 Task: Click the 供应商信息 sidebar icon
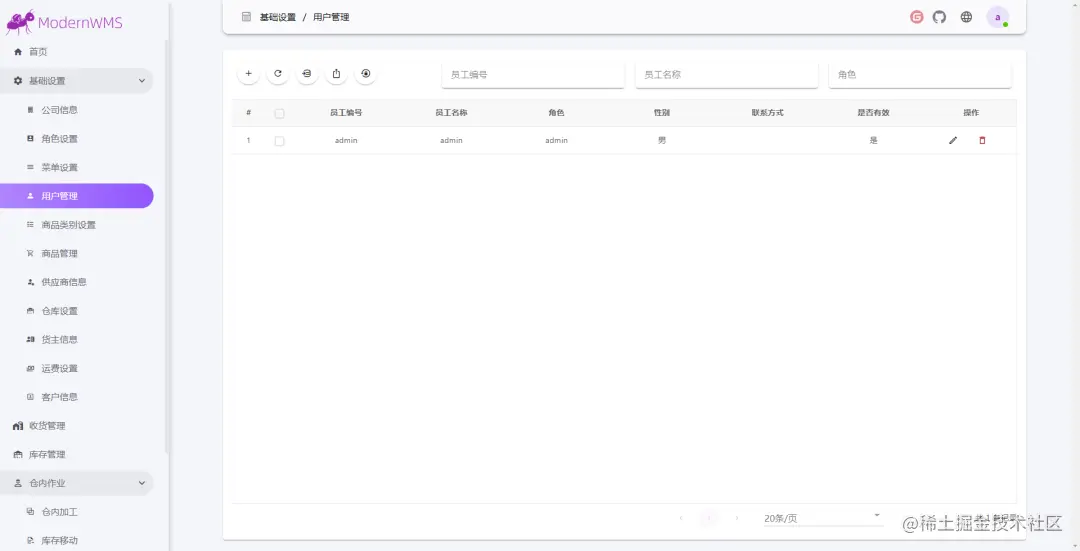[30, 282]
